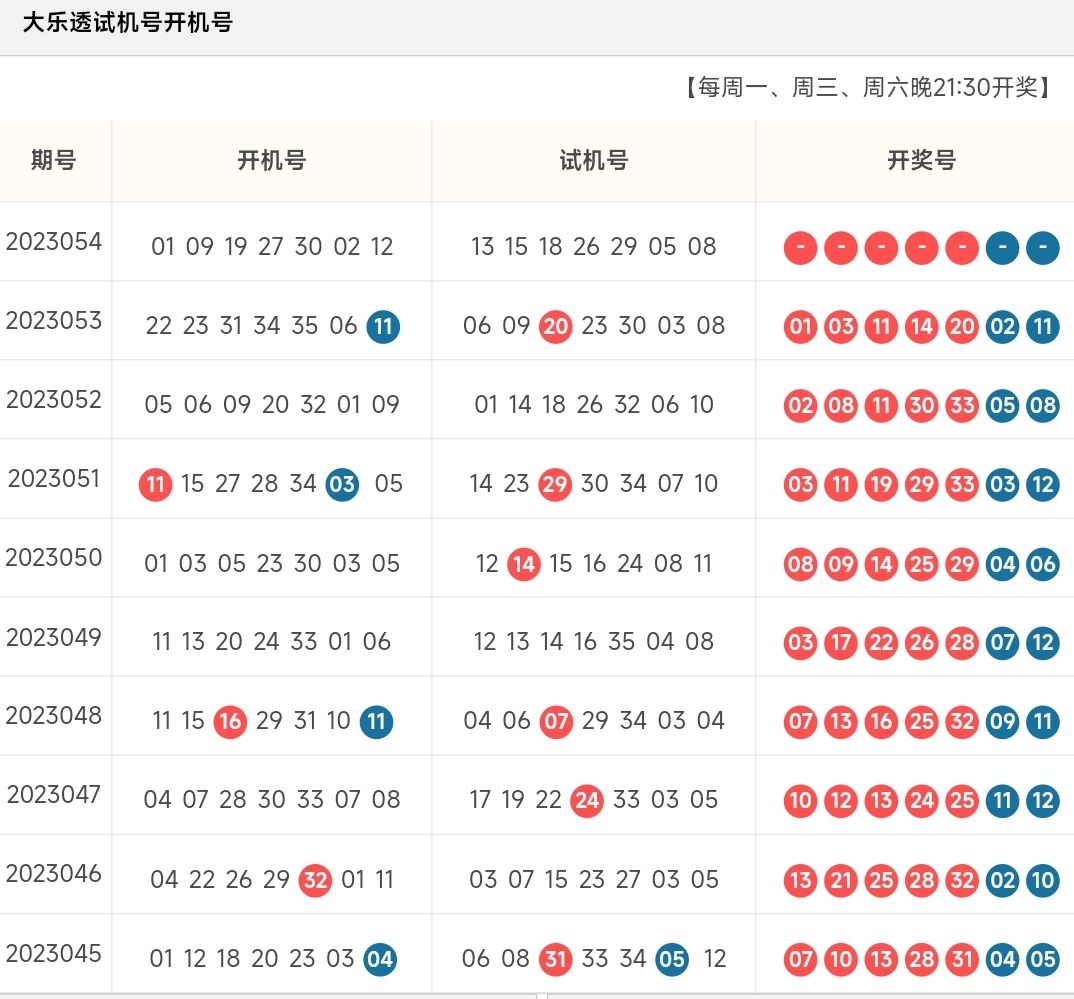Click 开机号 numbers 11 13 20 24 33 01 06

point(272,642)
